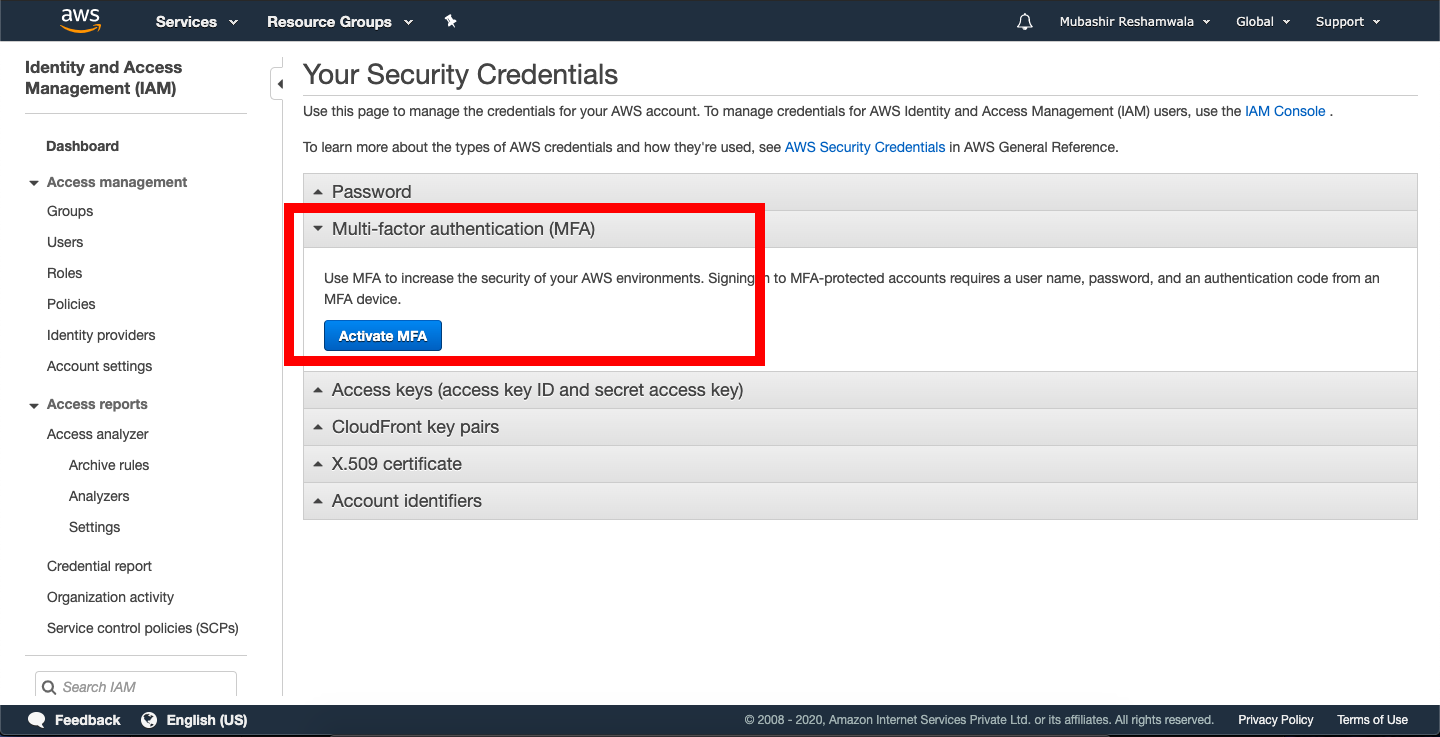Click the pin shortcut icon in header
This screenshot has height=737, width=1440.
tap(451, 21)
